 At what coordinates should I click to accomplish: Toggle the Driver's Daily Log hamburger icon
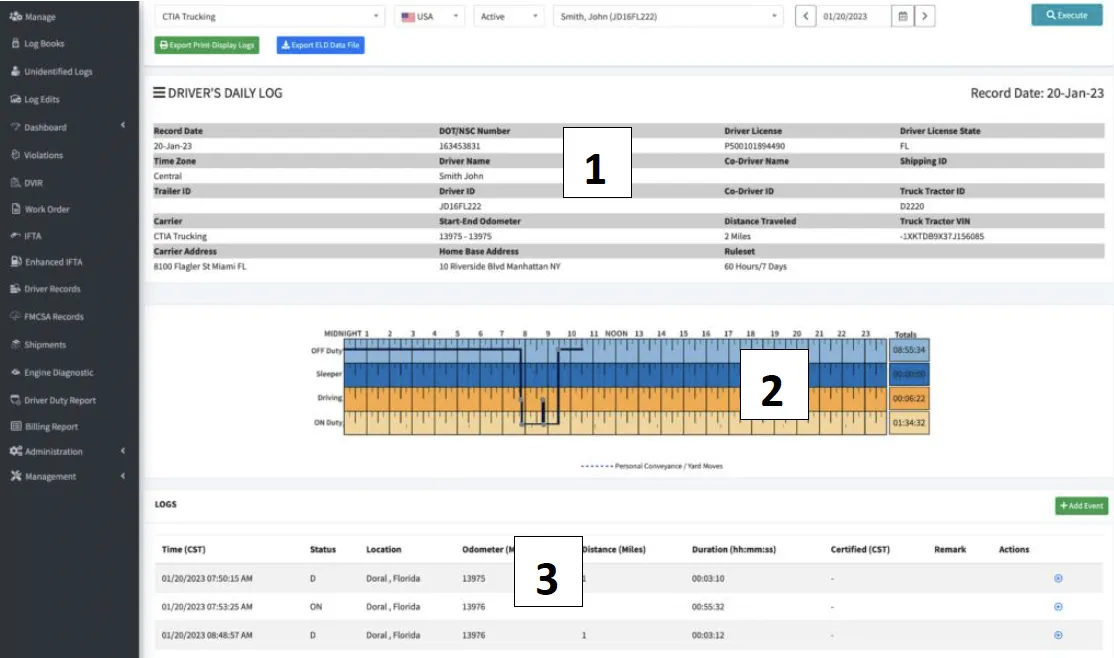pyautogui.click(x=158, y=93)
